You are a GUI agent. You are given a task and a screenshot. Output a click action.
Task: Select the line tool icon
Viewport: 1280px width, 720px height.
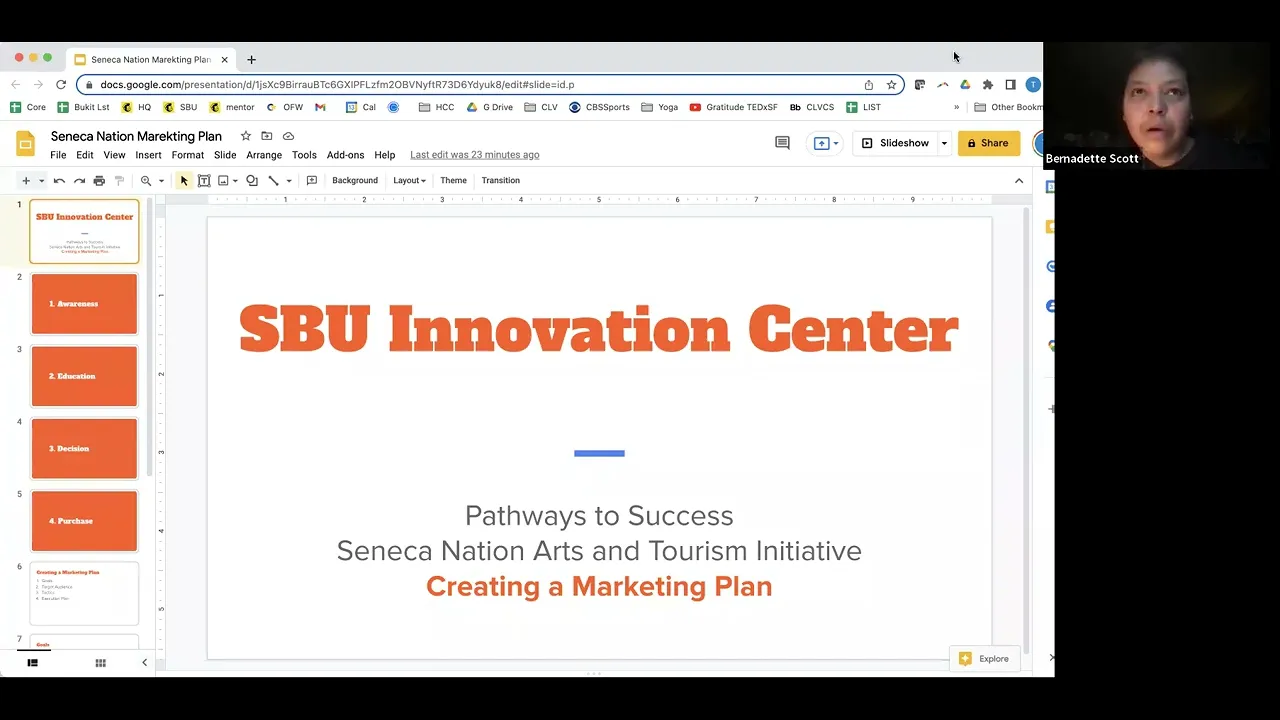[273, 181]
